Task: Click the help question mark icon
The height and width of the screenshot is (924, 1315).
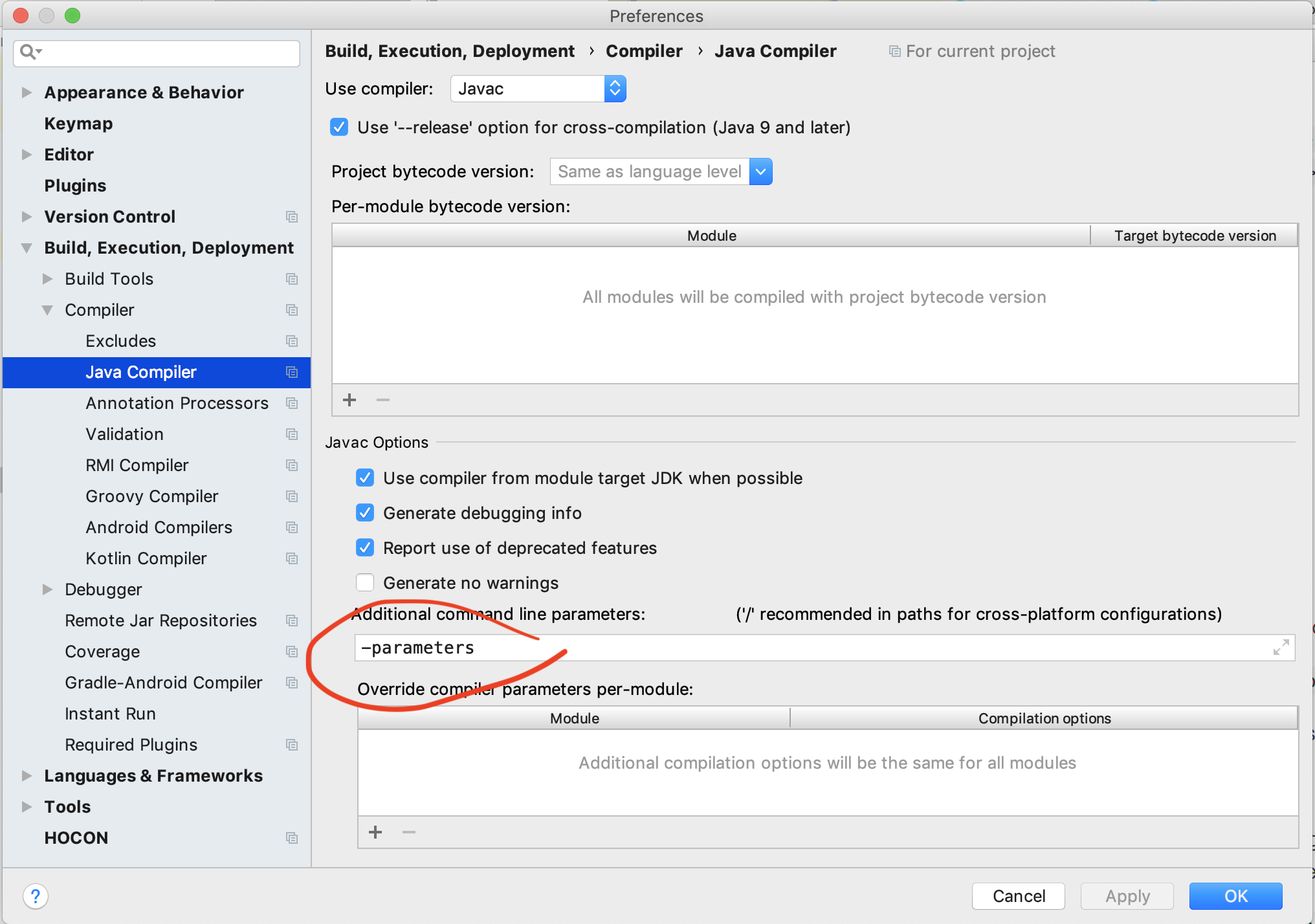Action: (x=36, y=896)
